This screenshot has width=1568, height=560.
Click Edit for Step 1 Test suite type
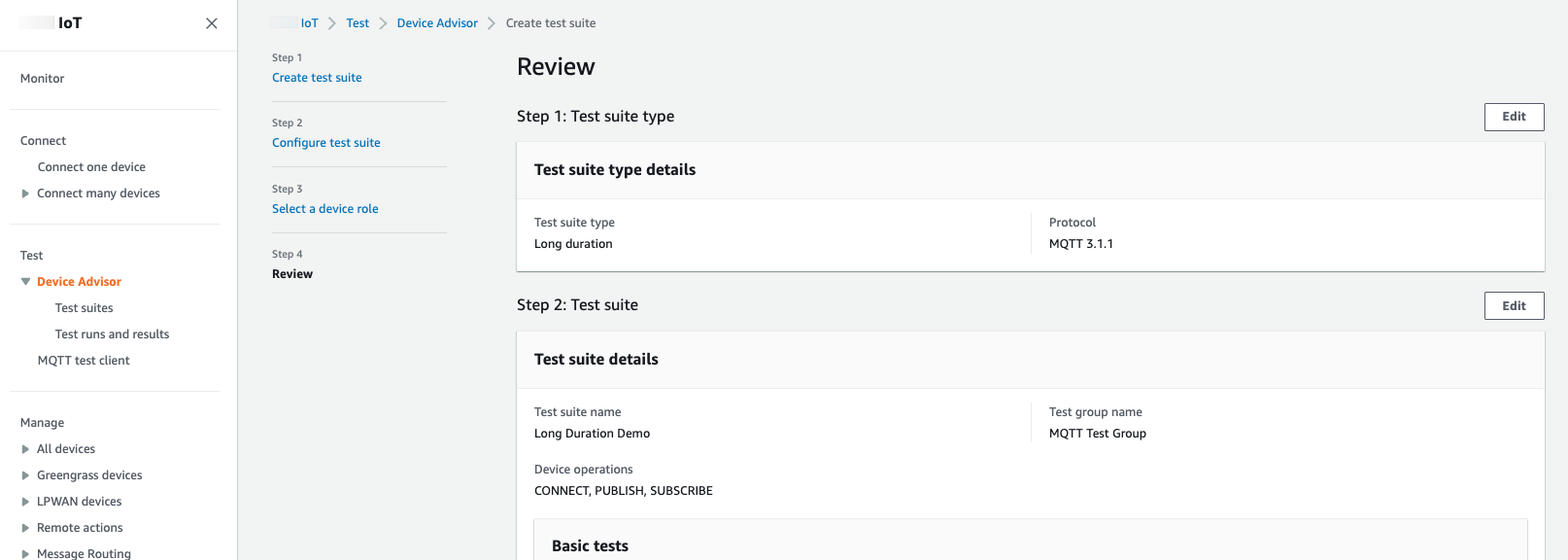(x=1514, y=117)
